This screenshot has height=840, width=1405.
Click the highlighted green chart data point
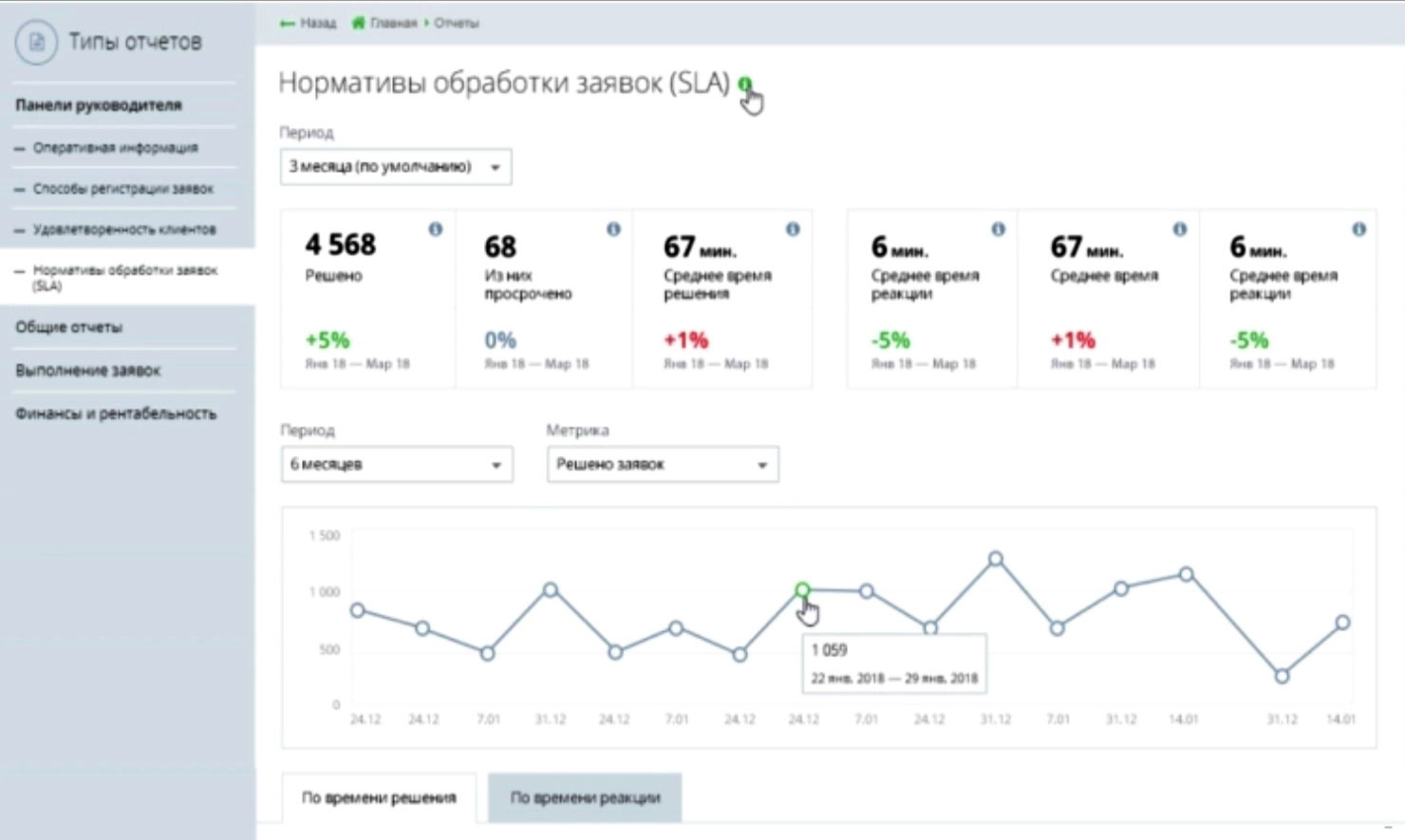pyautogui.click(x=802, y=590)
